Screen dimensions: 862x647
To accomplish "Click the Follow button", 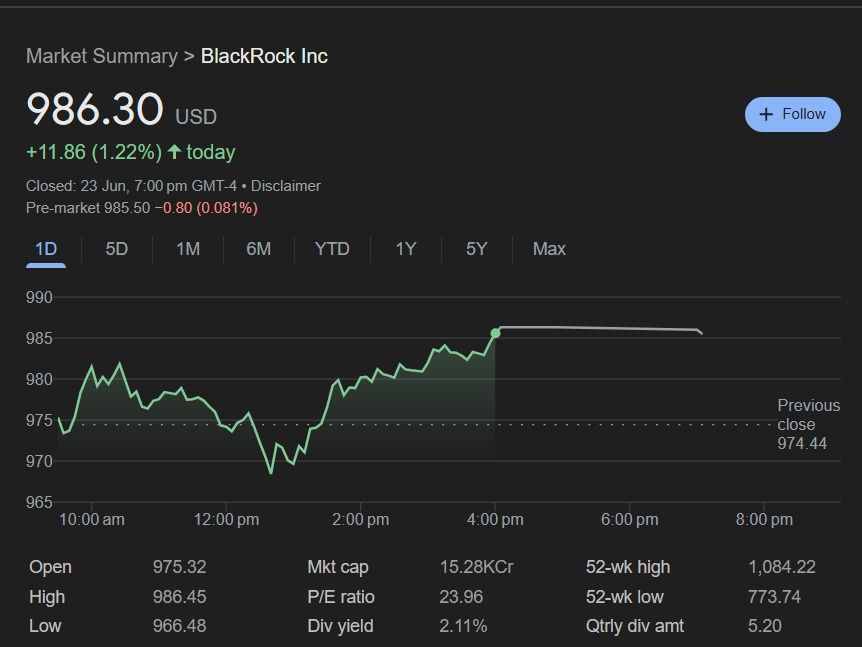I will (x=792, y=114).
